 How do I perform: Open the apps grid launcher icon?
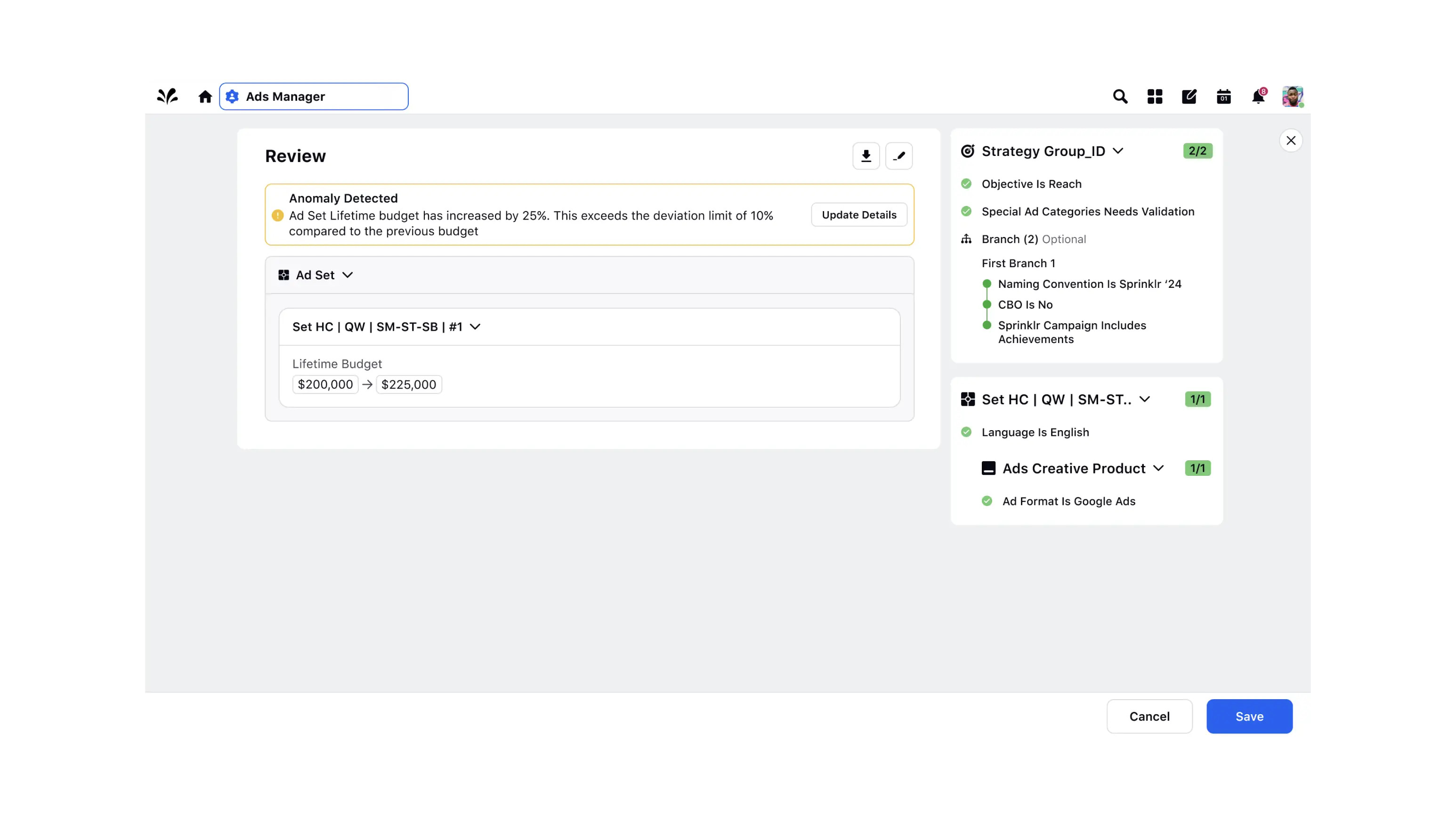pyautogui.click(x=1155, y=97)
